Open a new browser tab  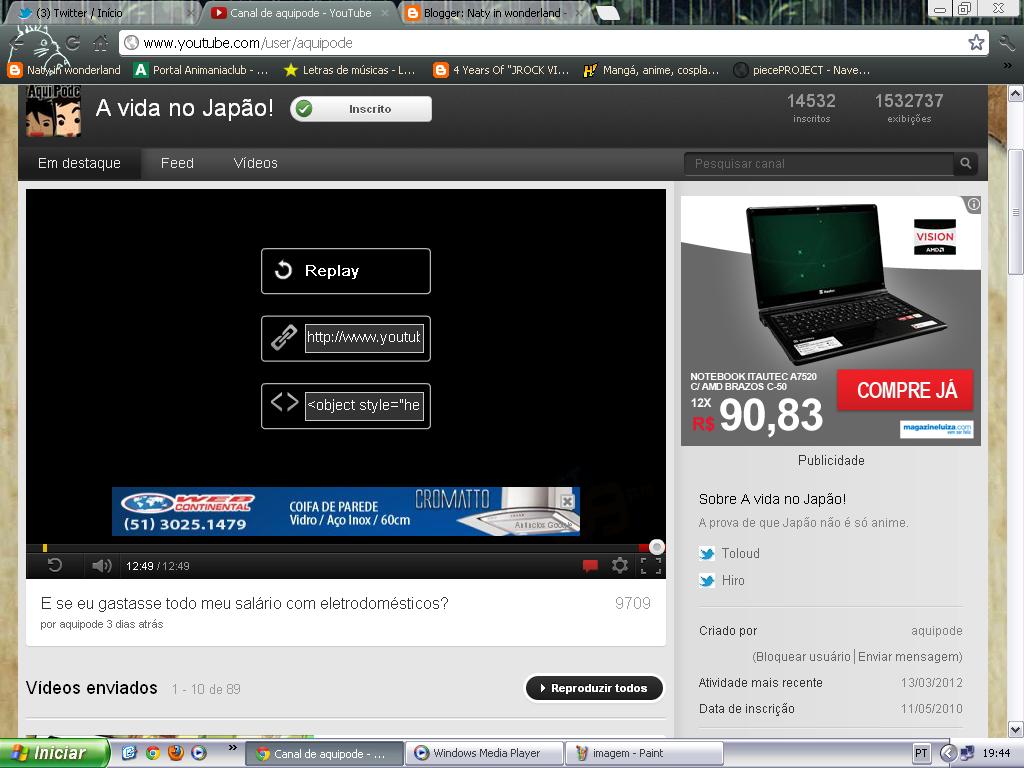[607, 13]
